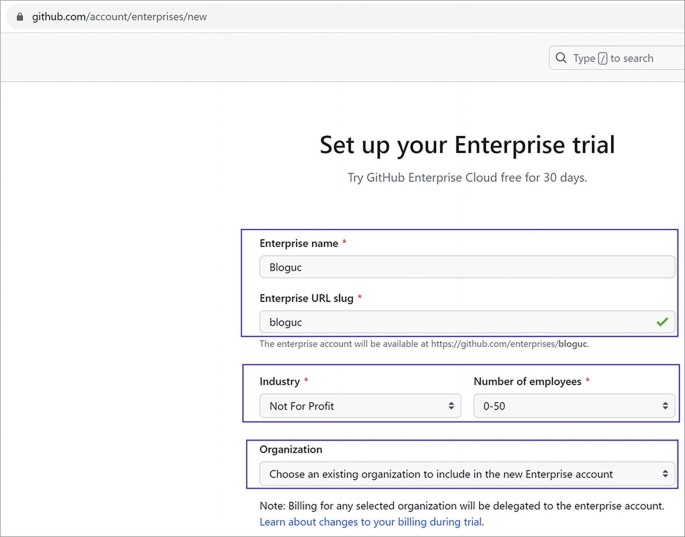Click the 'Note: Billing for any selected organization' text
685x537 pixels.
[x=462, y=506]
